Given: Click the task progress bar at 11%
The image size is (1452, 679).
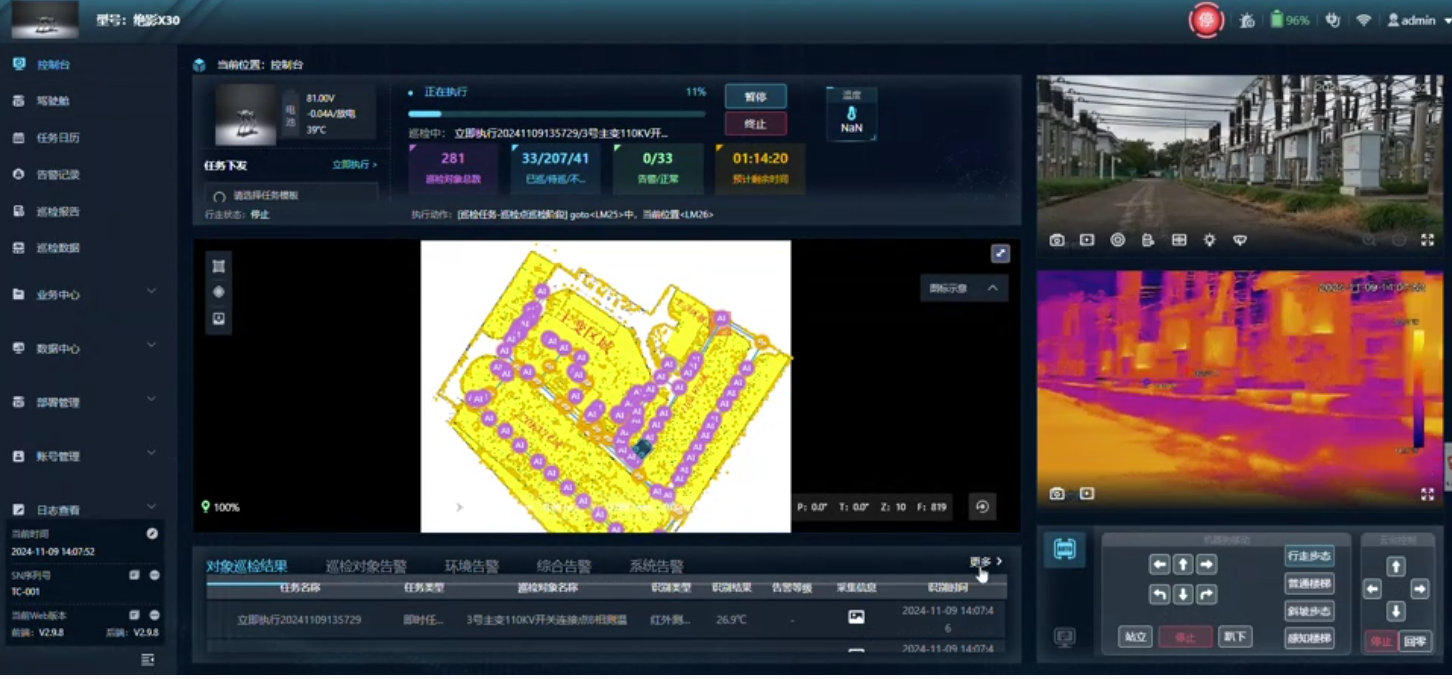Looking at the screenshot, I should point(556,114).
